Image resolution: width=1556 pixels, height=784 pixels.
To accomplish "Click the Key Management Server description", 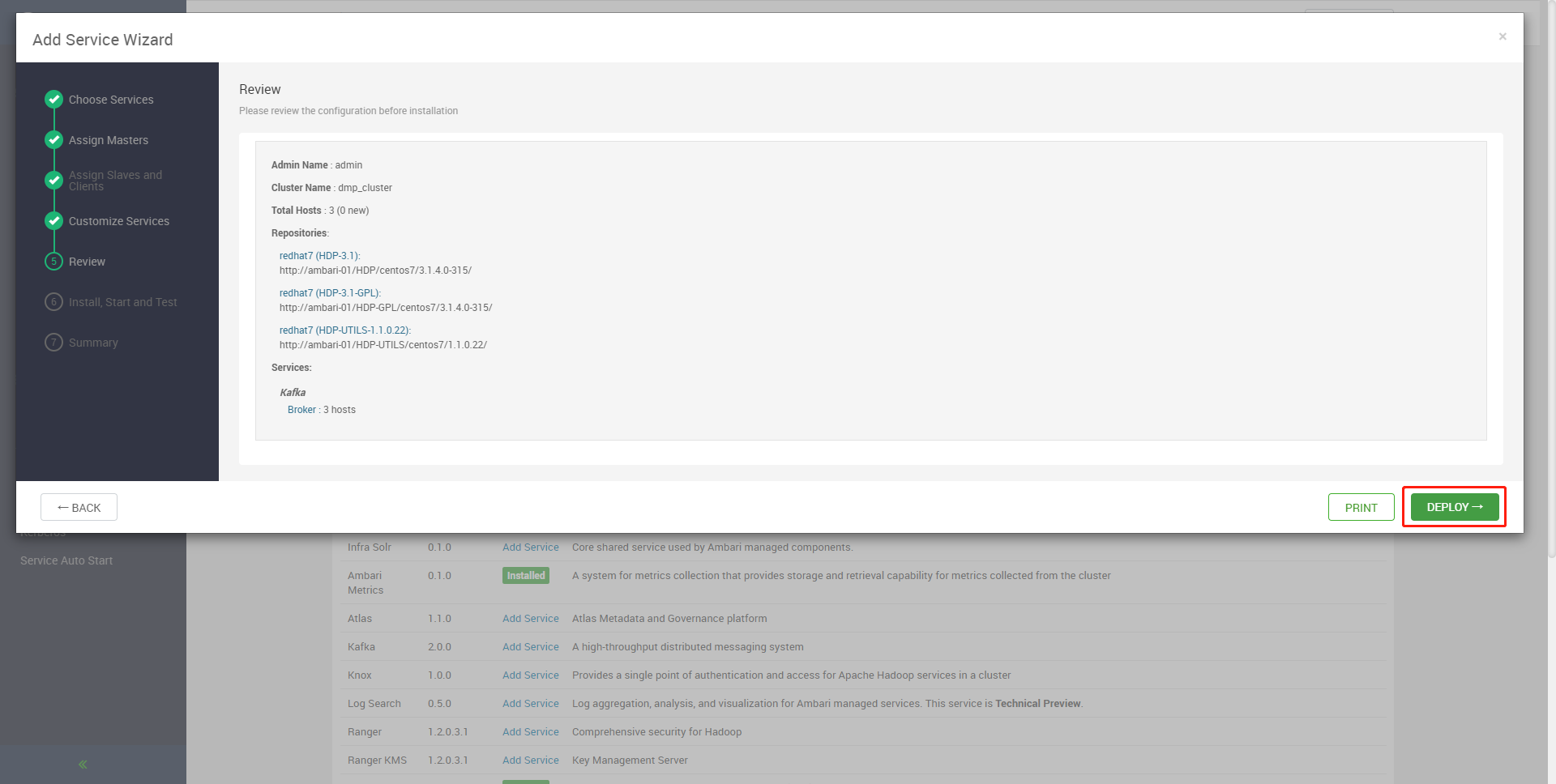I will click(x=630, y=761).
